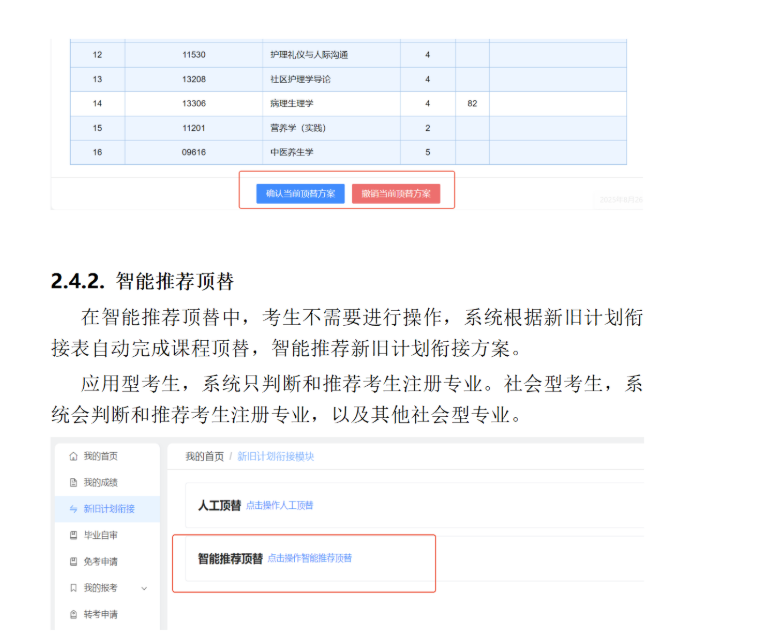Image resolution: width=764 pixels, height=644 pixels.
Task: Go to 转考申请 in the sidebar
Action: [x=100, y=614]
